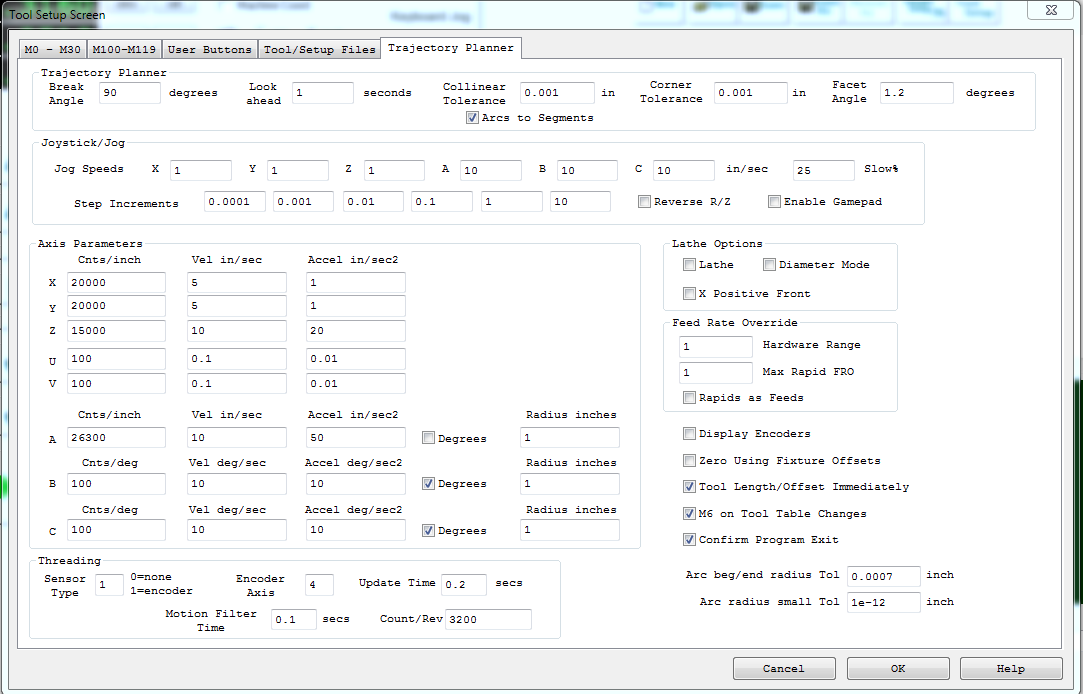The image size is (1083, 694).
Task: Open the M100-M119 tab
Action: pos(124,49)
